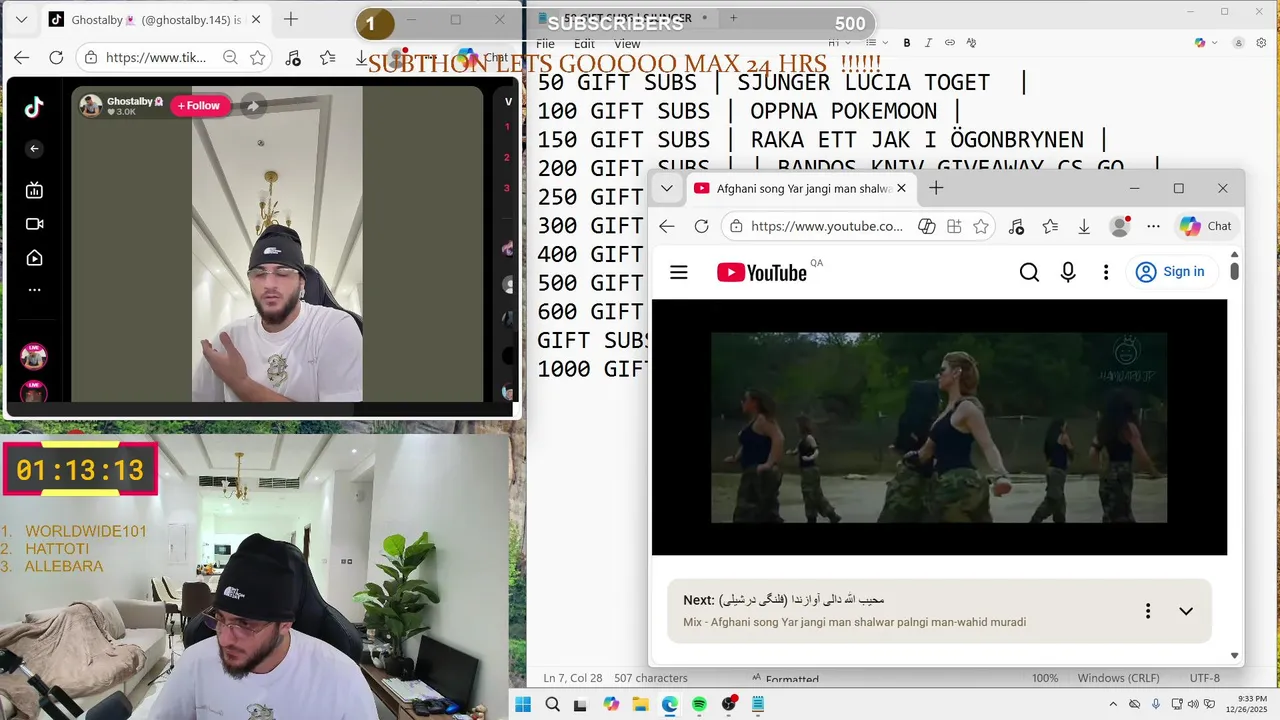Image resolution: width=1280 pixels, height=720 pixels.
Task: Clear formatting in the Notepad toolbar
Action: [971, 43]
